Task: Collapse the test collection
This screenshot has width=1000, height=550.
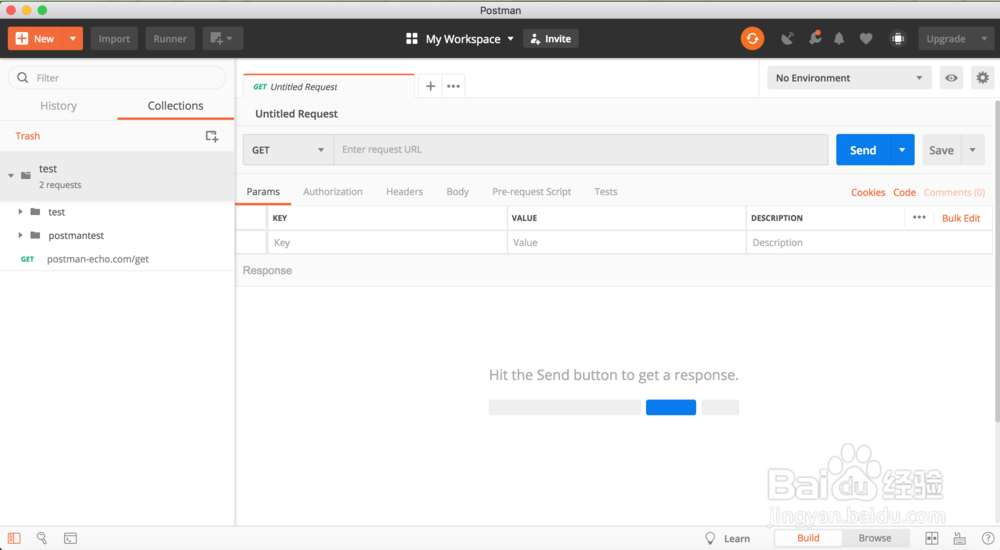Action: (11, 175)
